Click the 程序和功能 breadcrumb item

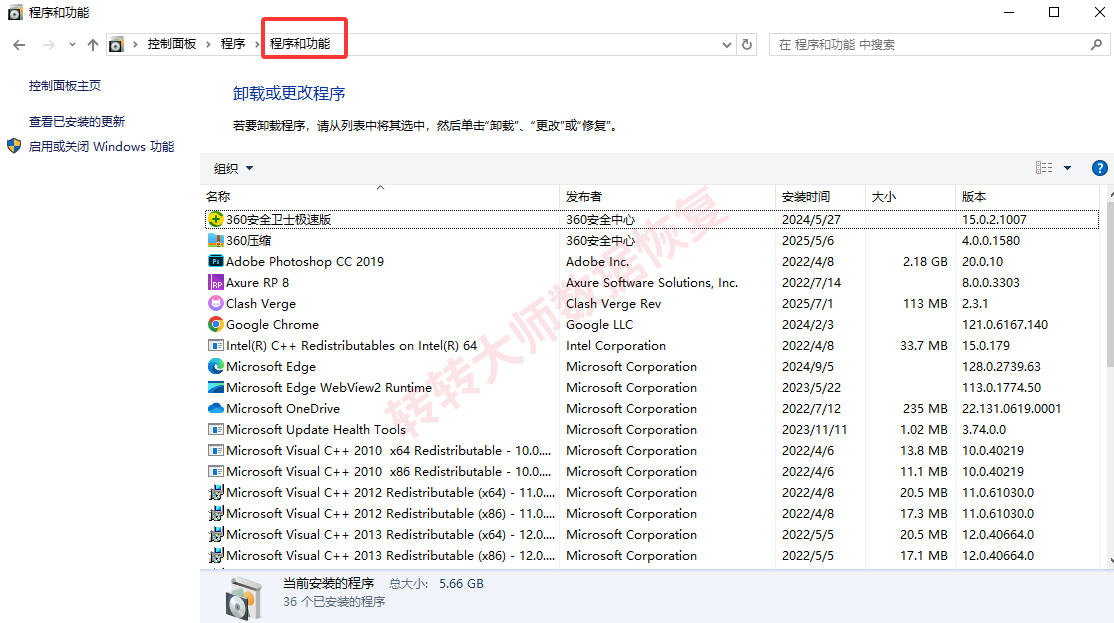(x=300, y=44)
